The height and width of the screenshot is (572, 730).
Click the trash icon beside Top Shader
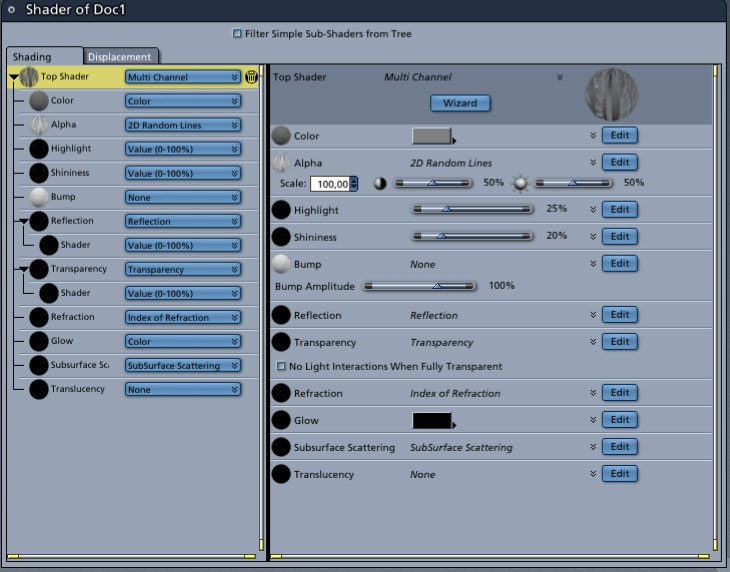251,77
